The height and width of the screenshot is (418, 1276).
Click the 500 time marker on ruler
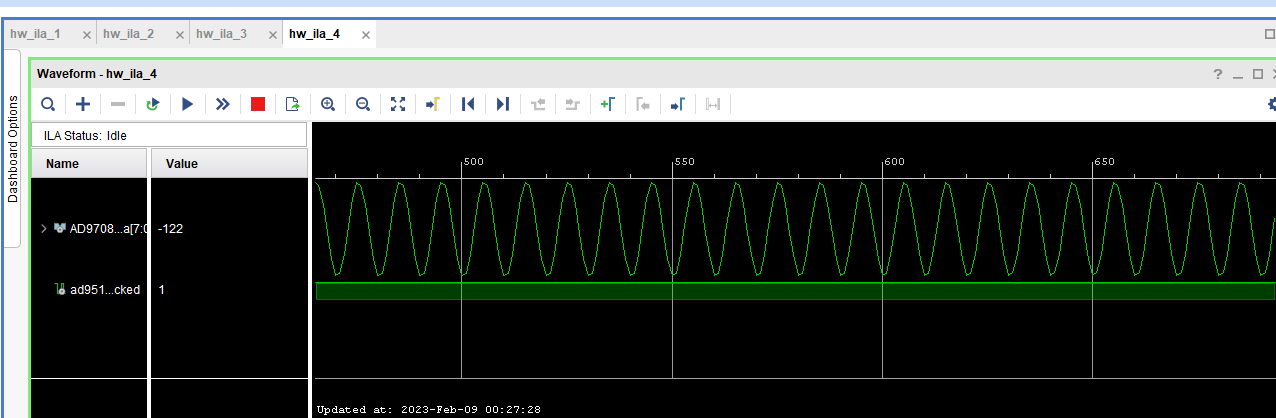coord(473,162)
